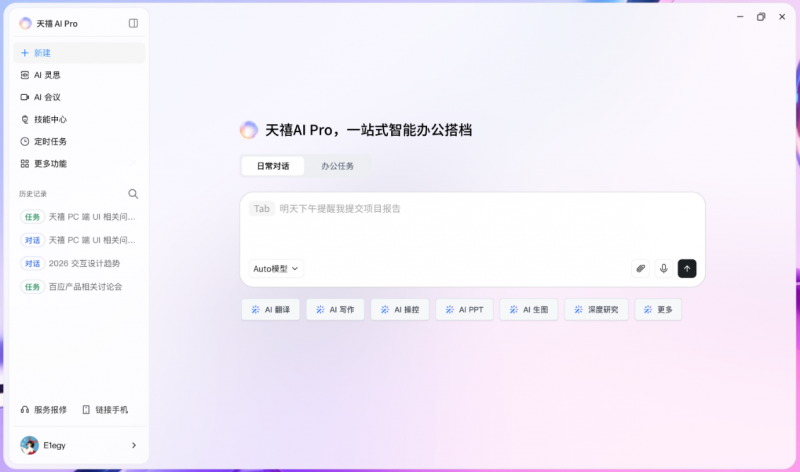The height and width of the screenshot is (472, 800).
Task: Close the 天禧 AI Pro window
Action: (x=782, y=17)
